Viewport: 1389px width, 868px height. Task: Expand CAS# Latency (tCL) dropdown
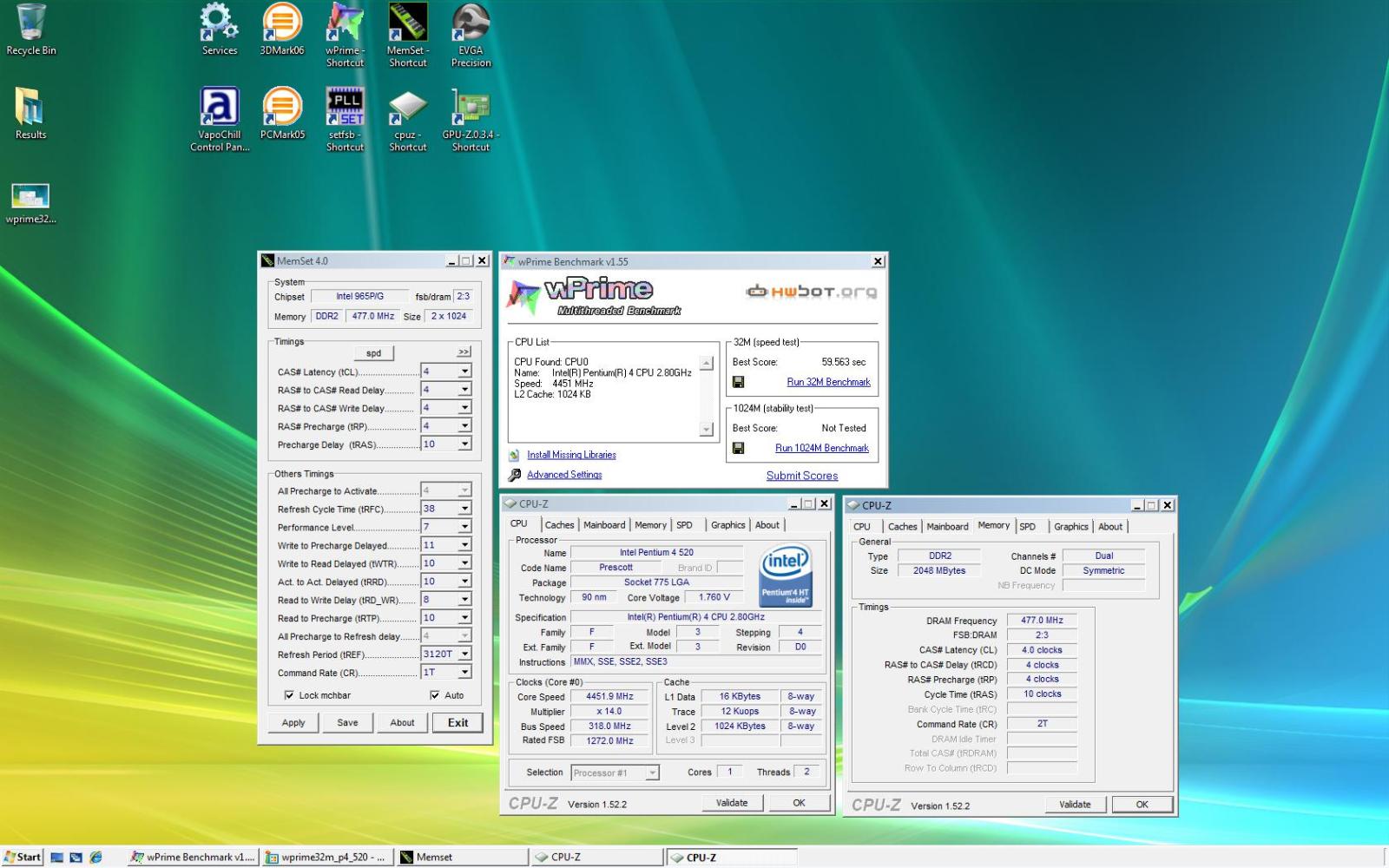[x=464, y=372]
